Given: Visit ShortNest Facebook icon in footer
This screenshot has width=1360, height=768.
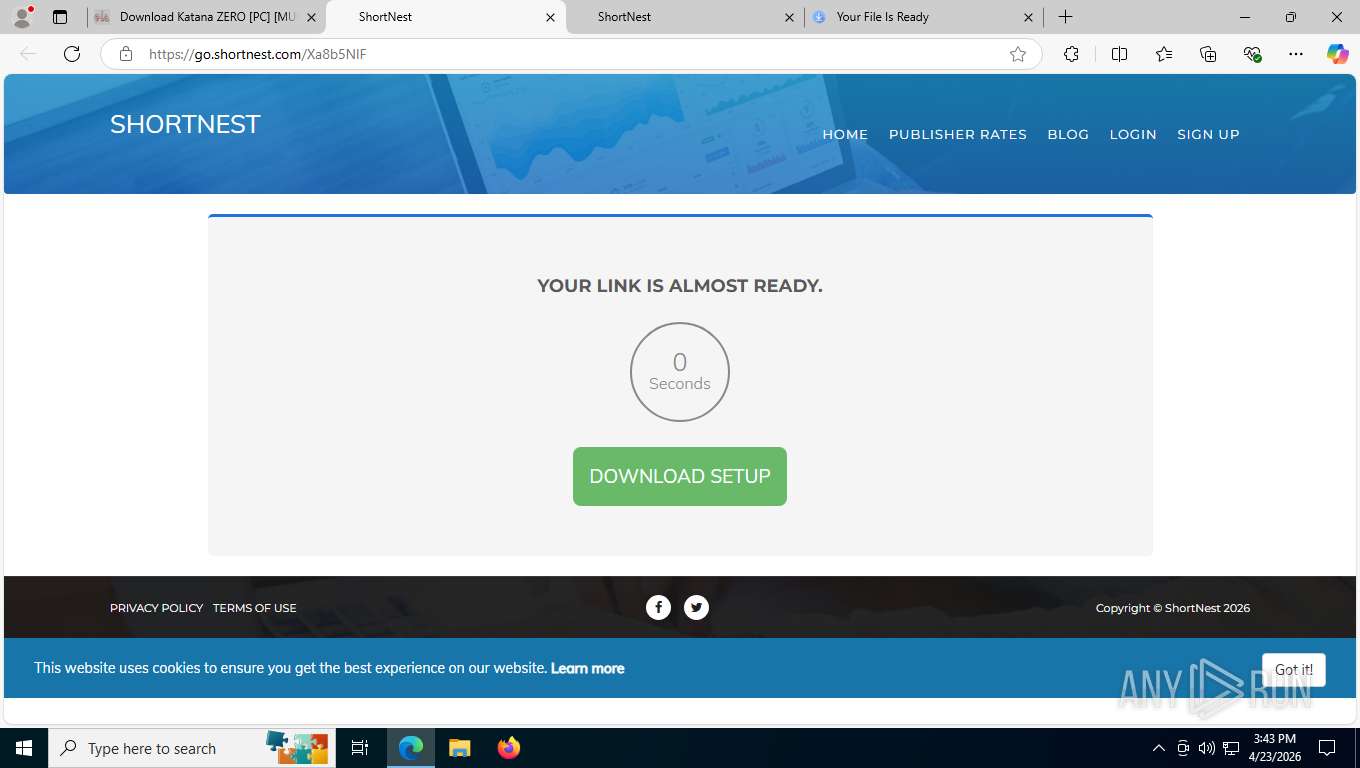Looking at the screenshot, I should coord(658,607).
